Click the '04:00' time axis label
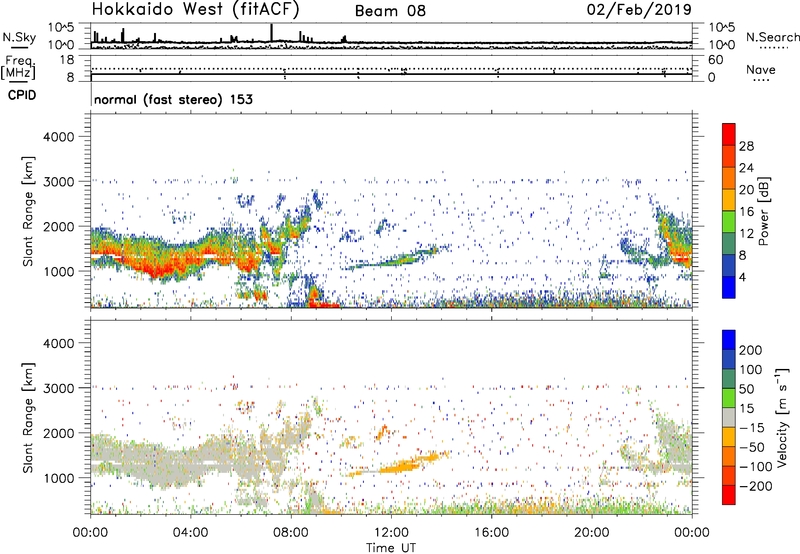 [x=190, y=533]
